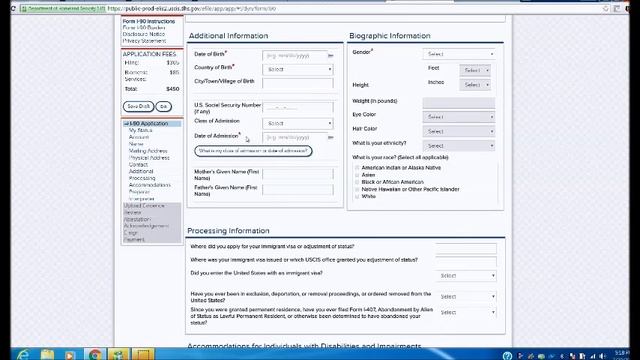Image resolution: width=640 pixels, height=360 pixels.
Task: Open the Date of Birth calendar picker
Action: 331,56
